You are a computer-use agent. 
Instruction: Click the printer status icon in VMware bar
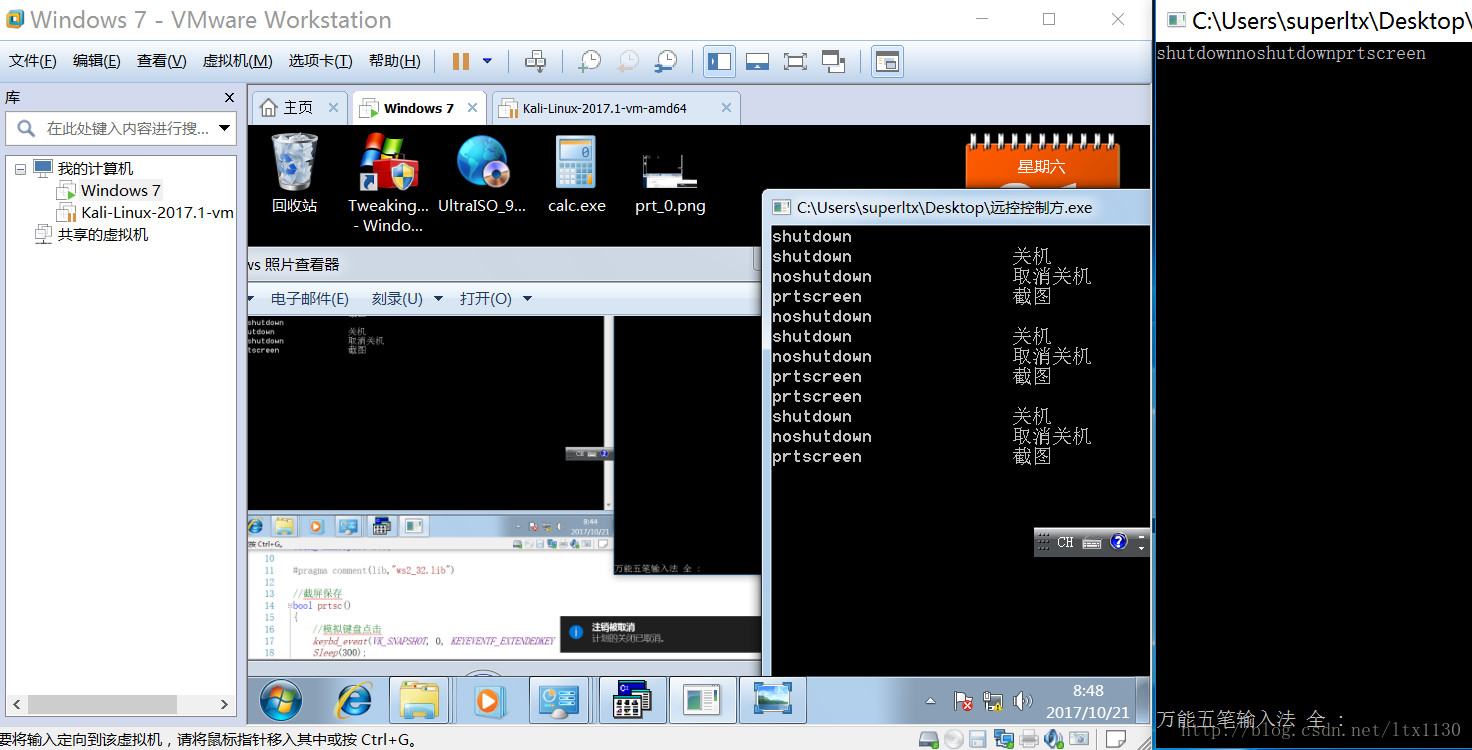(1029, 740)
